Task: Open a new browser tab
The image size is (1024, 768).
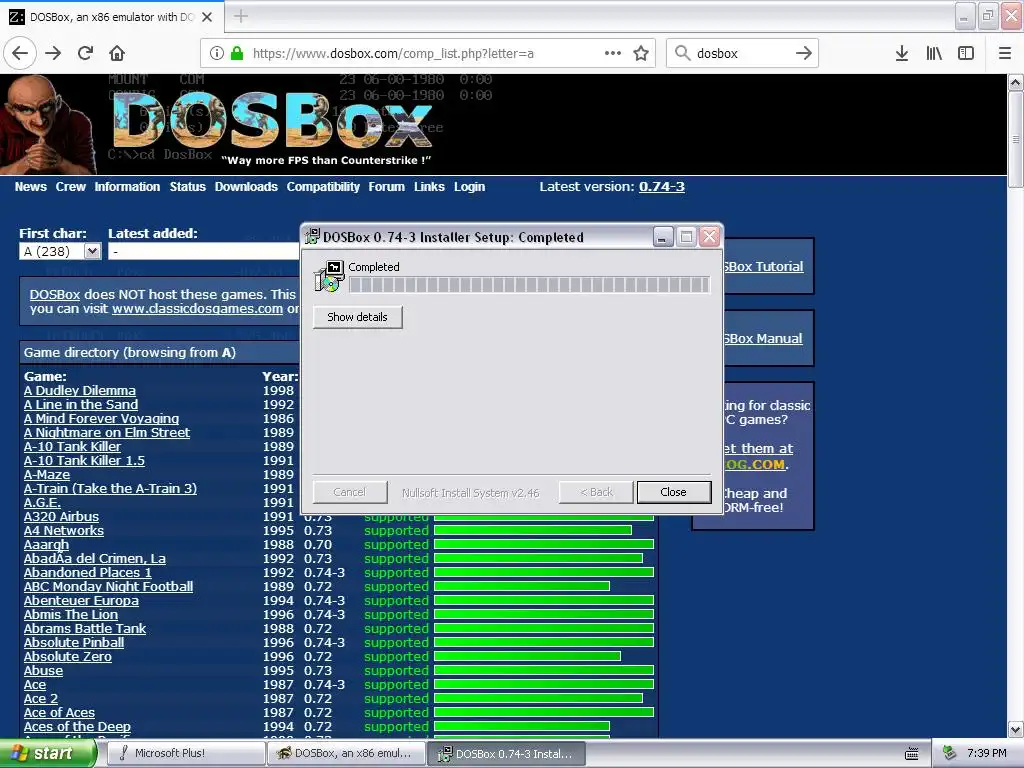Action: tap(240, 16)
